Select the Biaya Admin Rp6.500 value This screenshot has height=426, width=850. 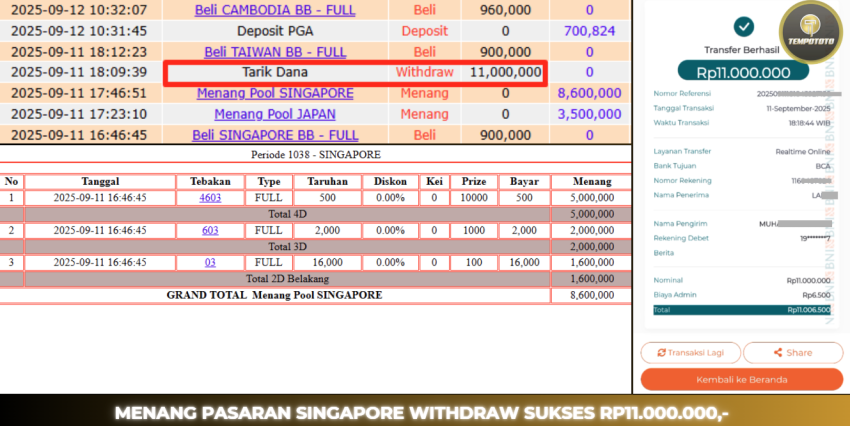[816, 295]
